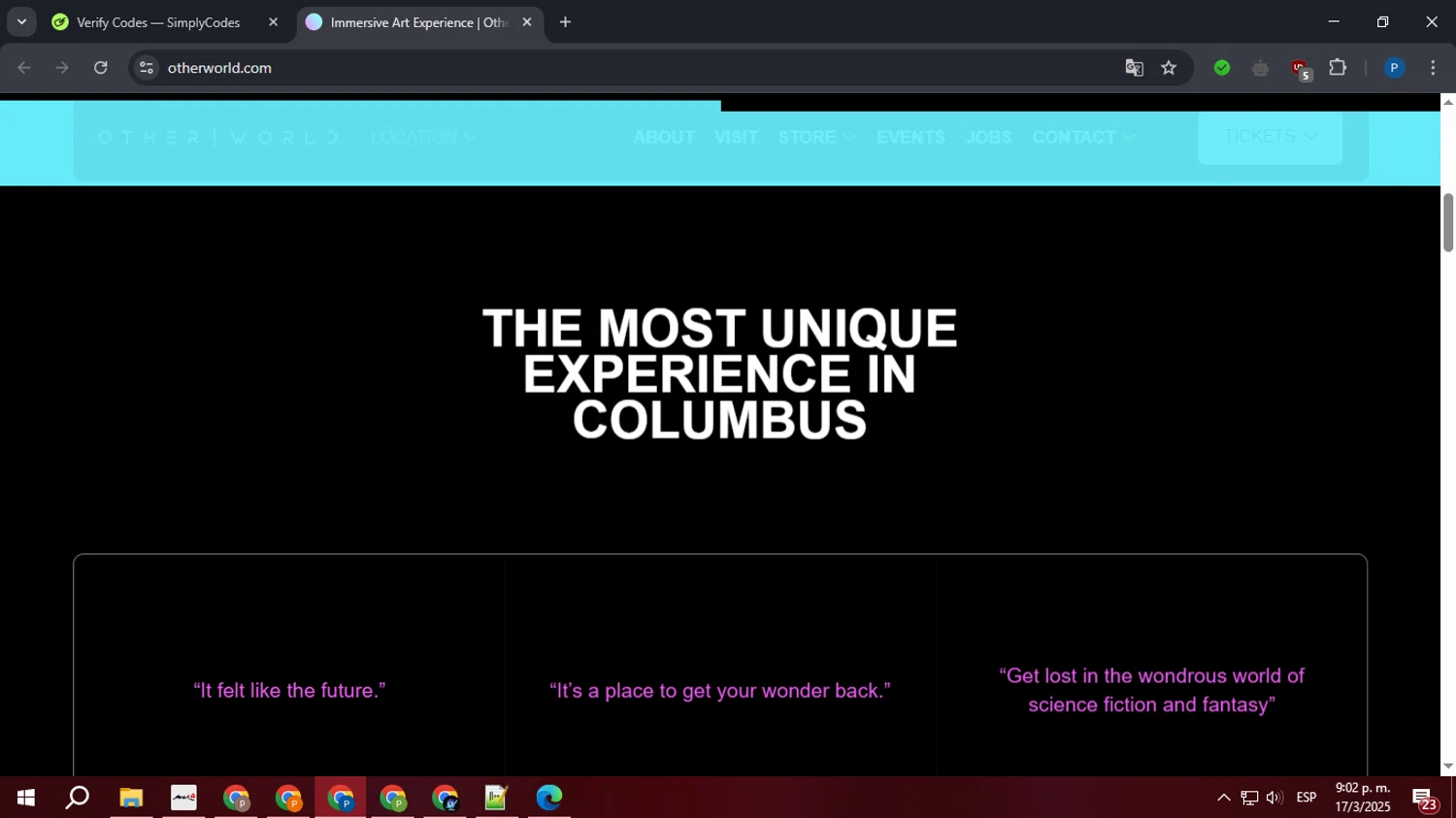Open the uBlock shield extension with badge 5

pos(1301,69)
